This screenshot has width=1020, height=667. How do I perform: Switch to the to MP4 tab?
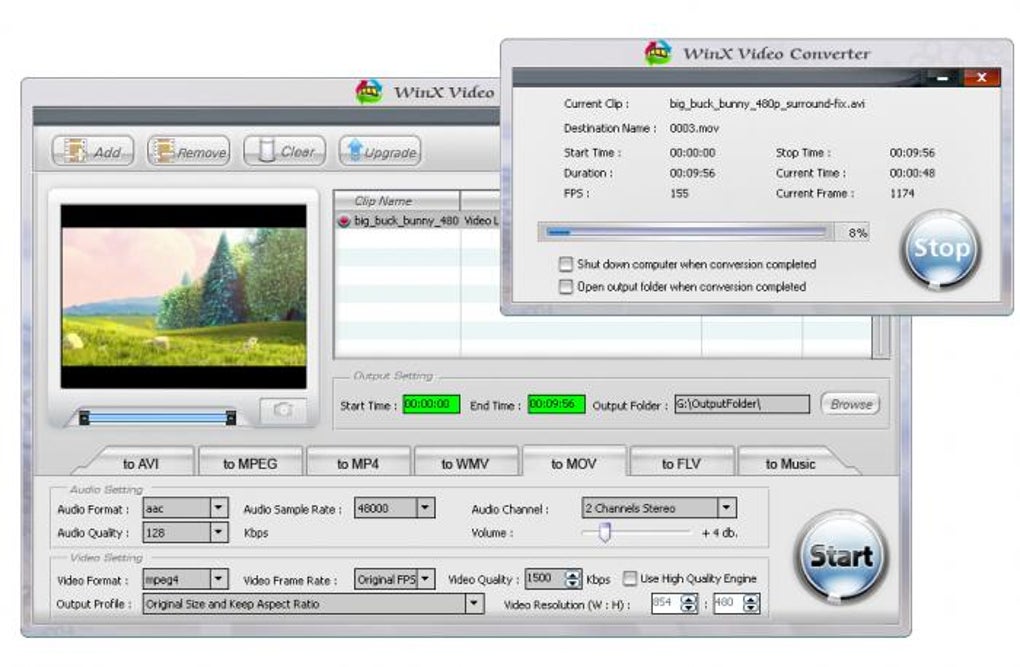click(x=358, y=463)
